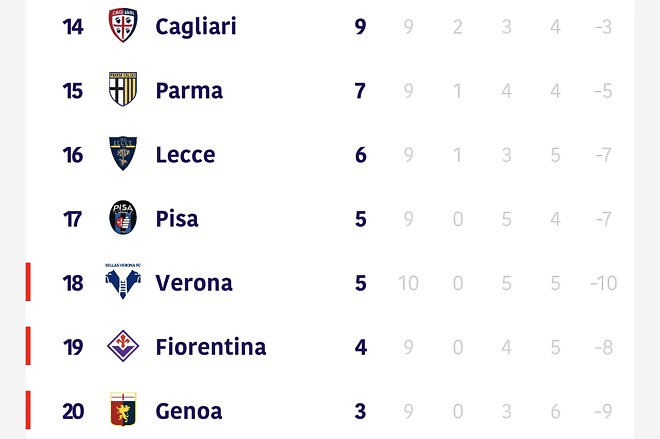The image size is (660, 439).
Task: Click the Genoa club crest
Action: pyautogui.click(x=123, y=410)
